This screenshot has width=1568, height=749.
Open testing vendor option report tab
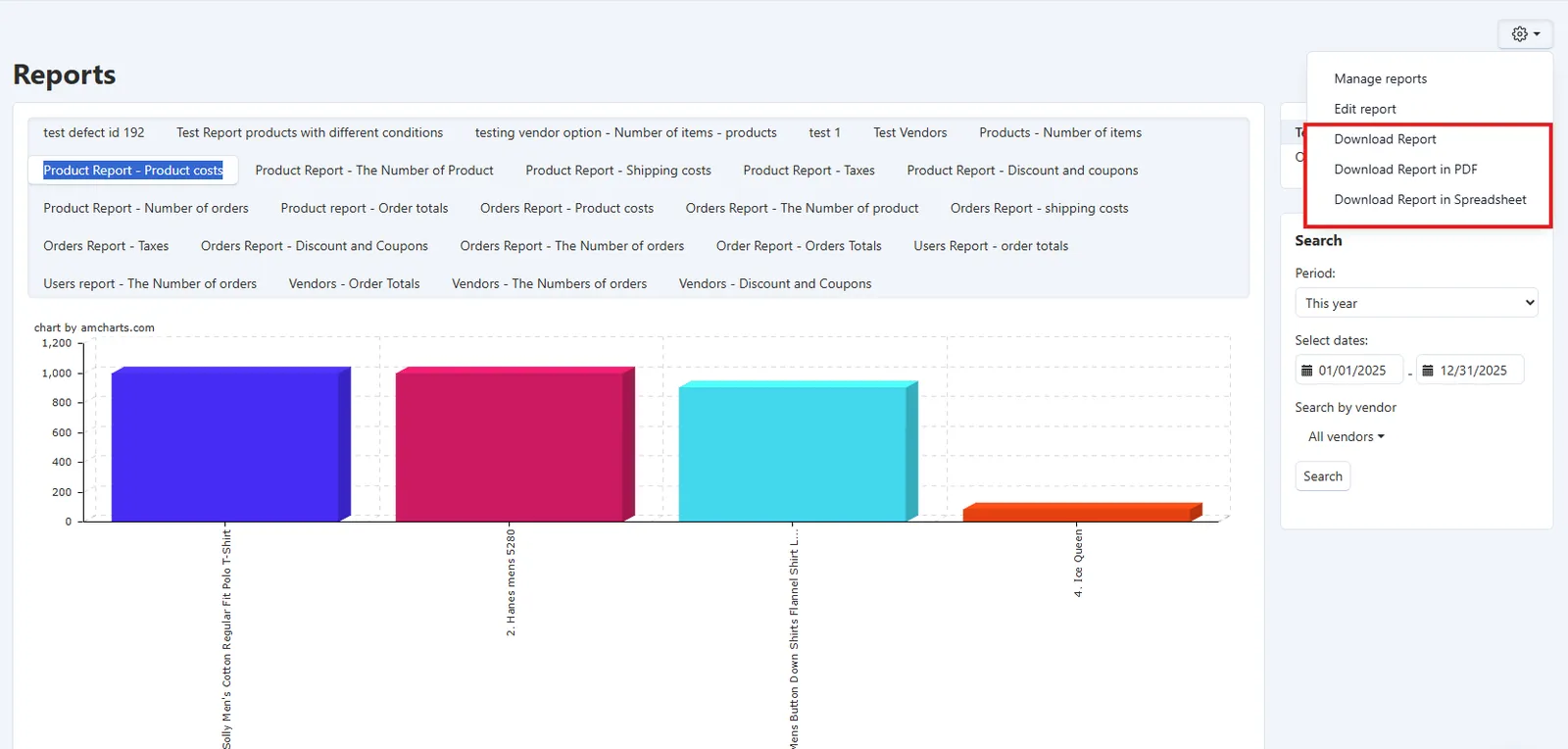[x=626, y=132]
